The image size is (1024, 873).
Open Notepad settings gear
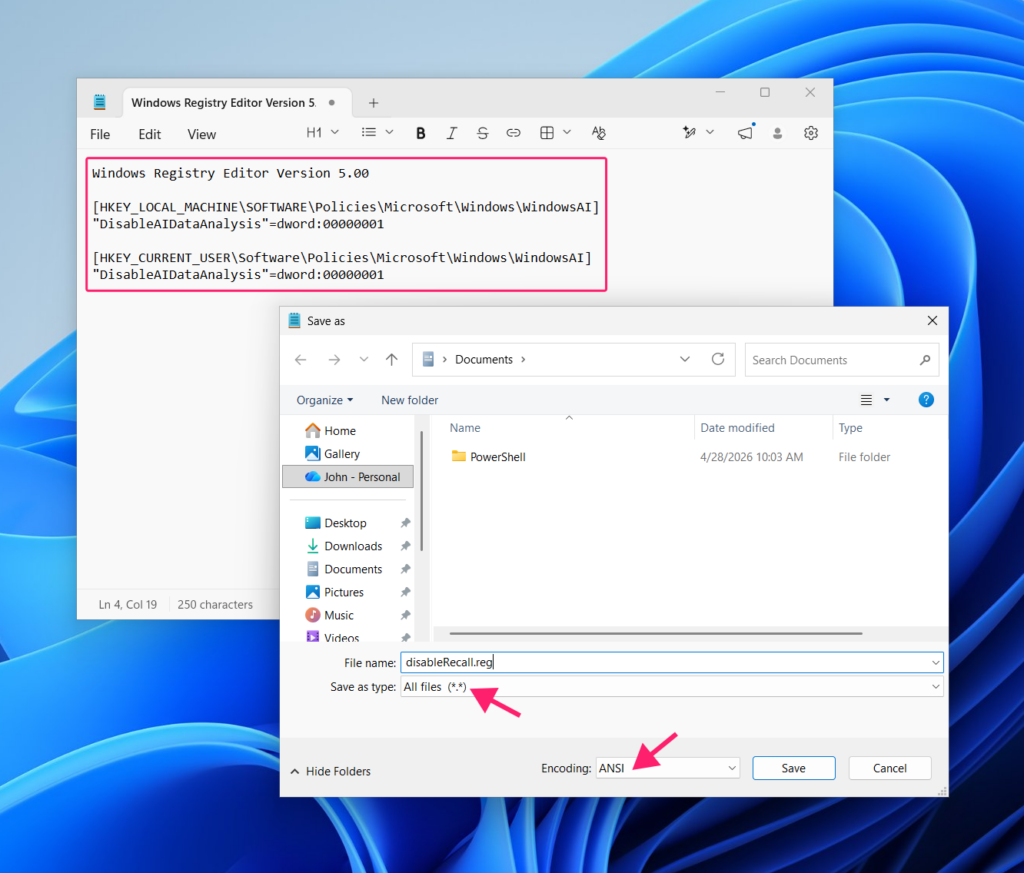(x=811, y=133)
